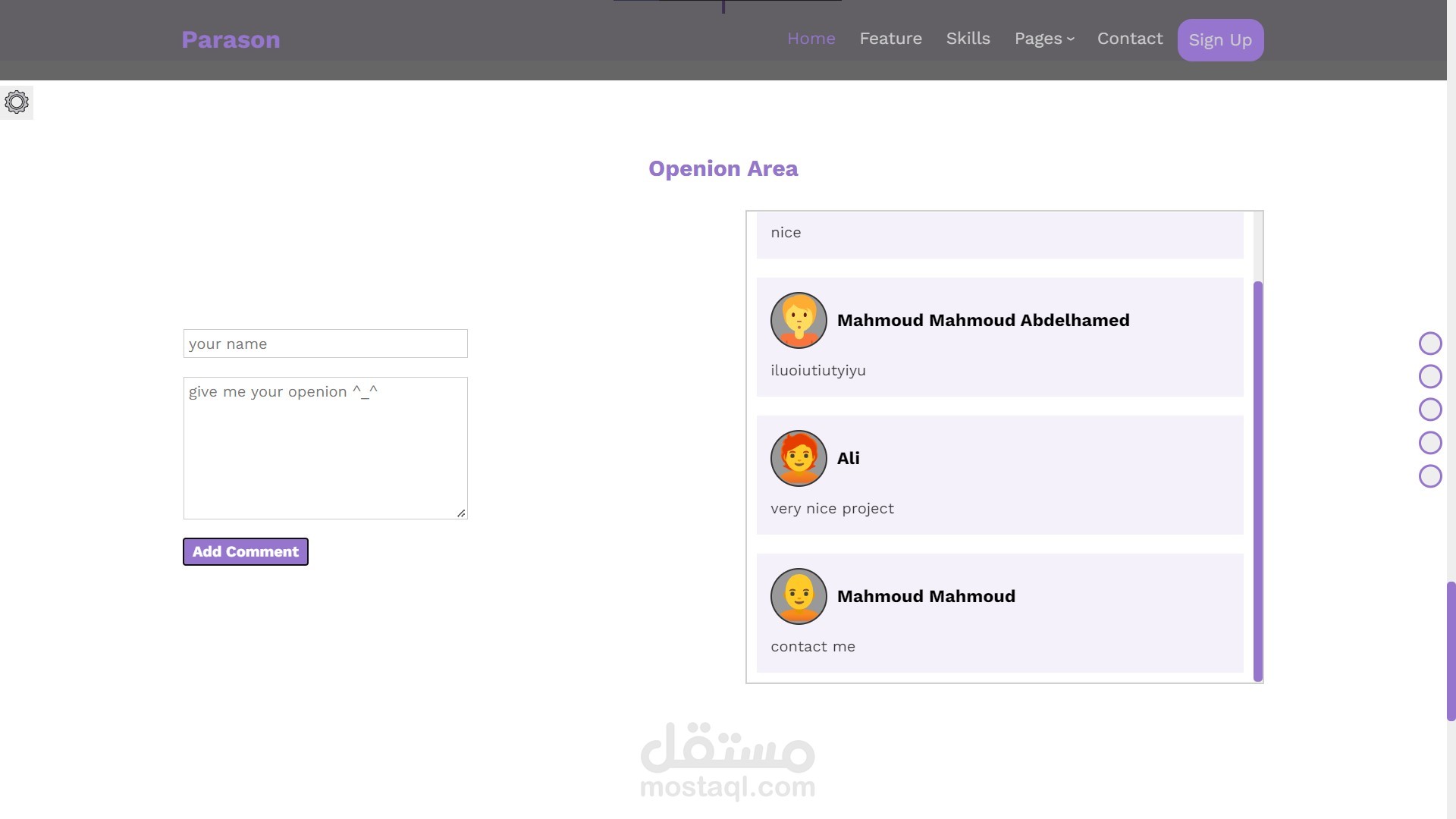Navigate to the Skills section
The width and height of the screenshot is (1456, 819).
point(968,39)
